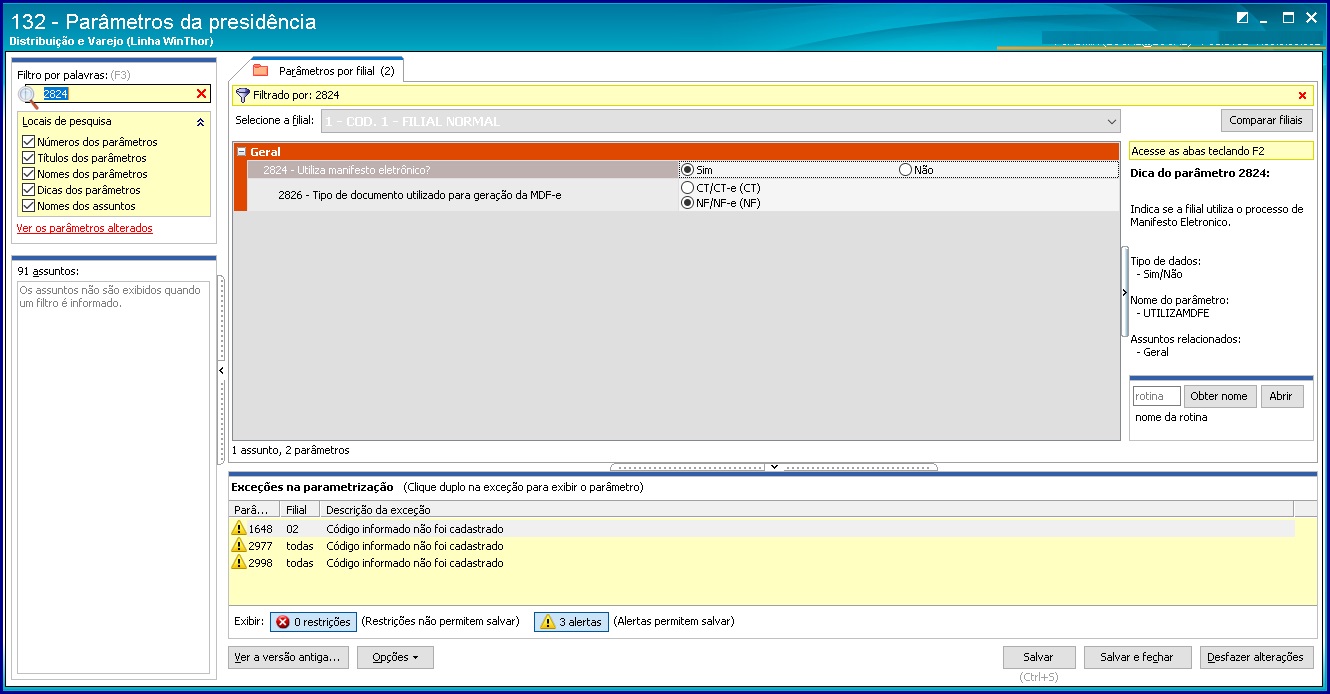Image resolution: width=1330 pixels, height=694 pixels.
Task: Click warning icon for exception 1648
Action: pos(238,528)
